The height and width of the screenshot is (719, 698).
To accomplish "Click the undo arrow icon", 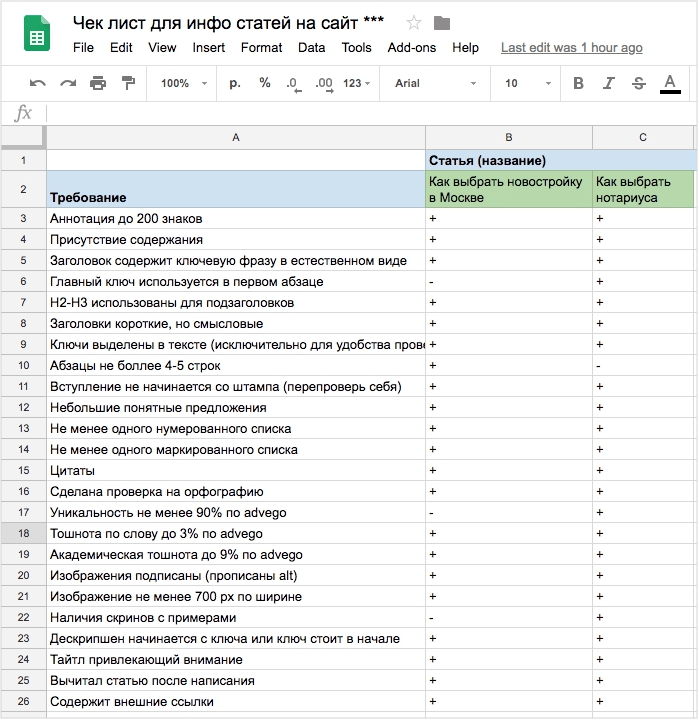I will 38,83.
